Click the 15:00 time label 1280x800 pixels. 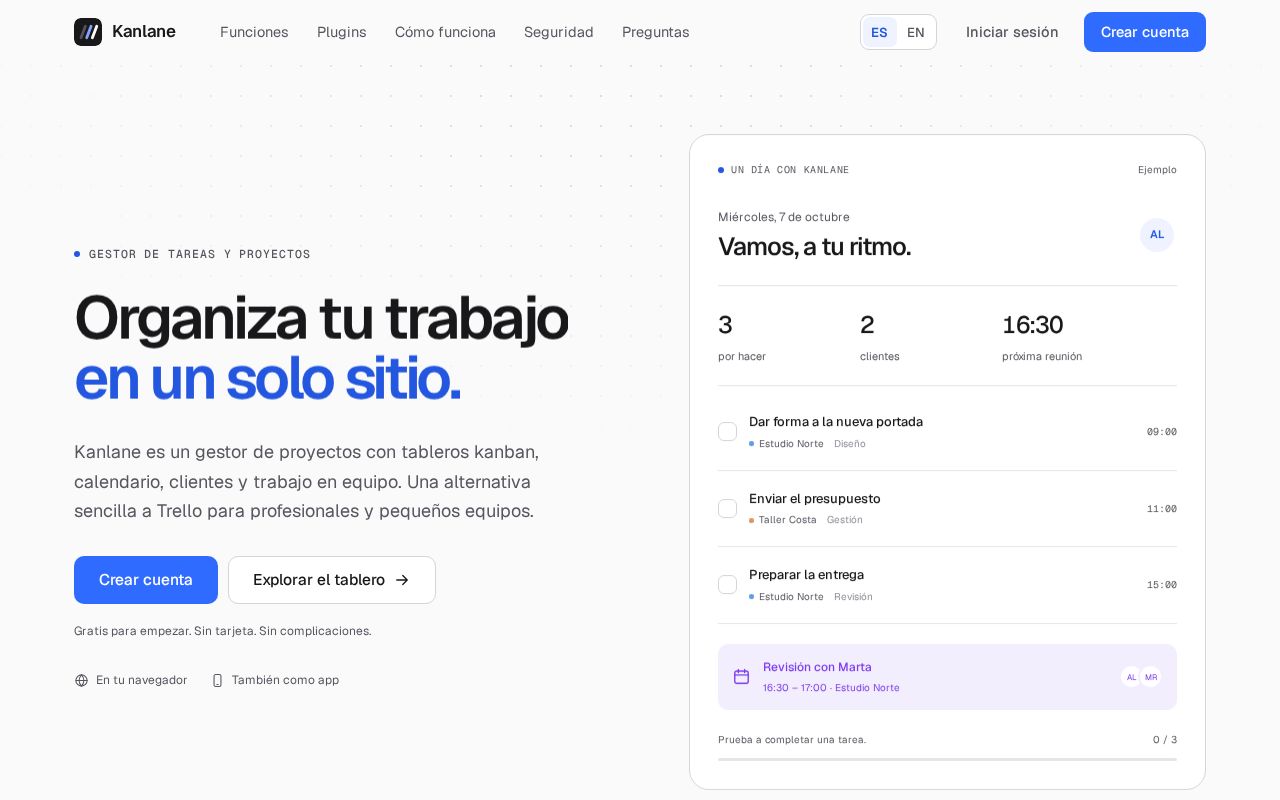(1162, 585)
